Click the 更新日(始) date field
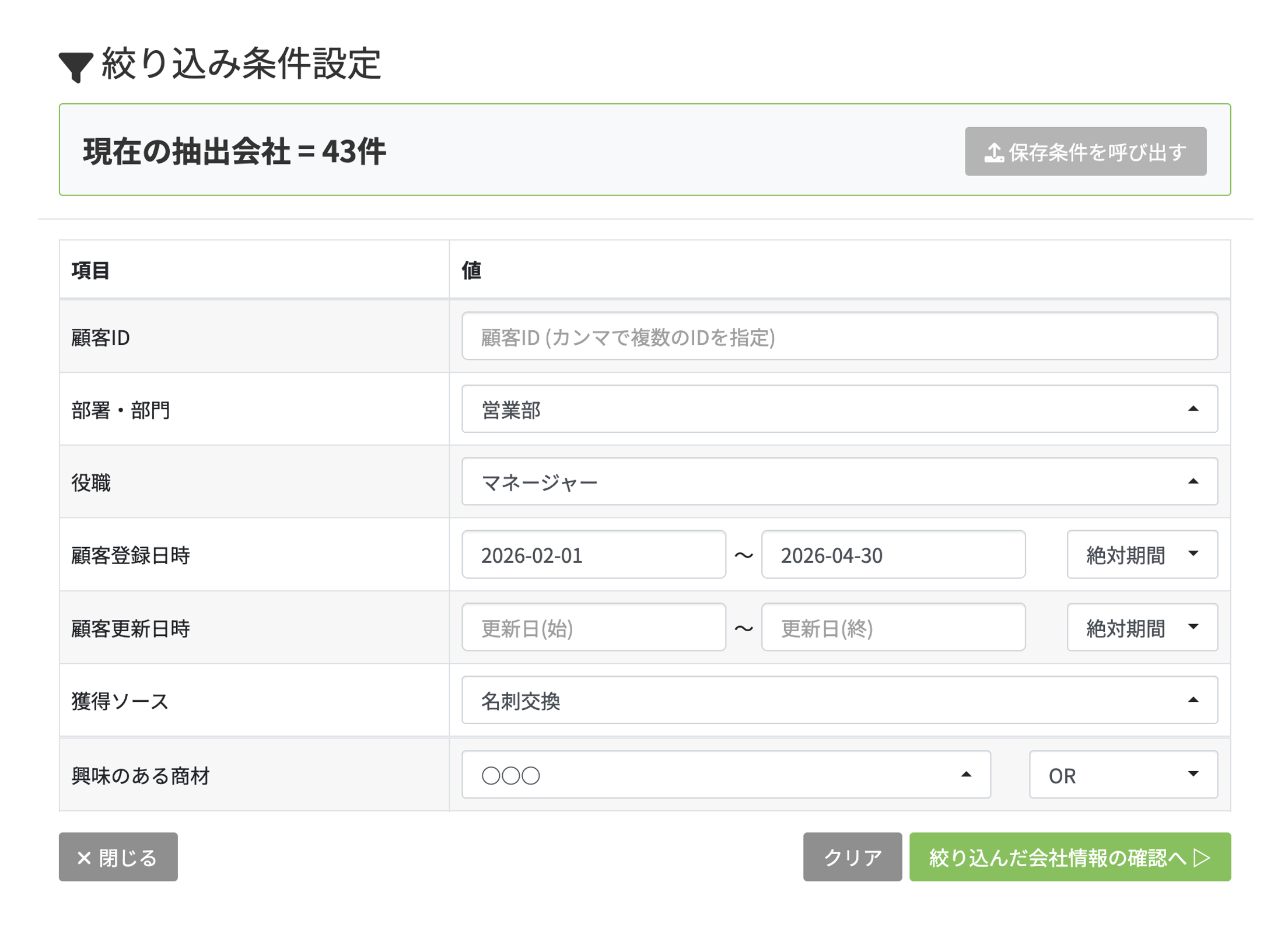This screenshot has height=931, width=1288. coord(593,628)
